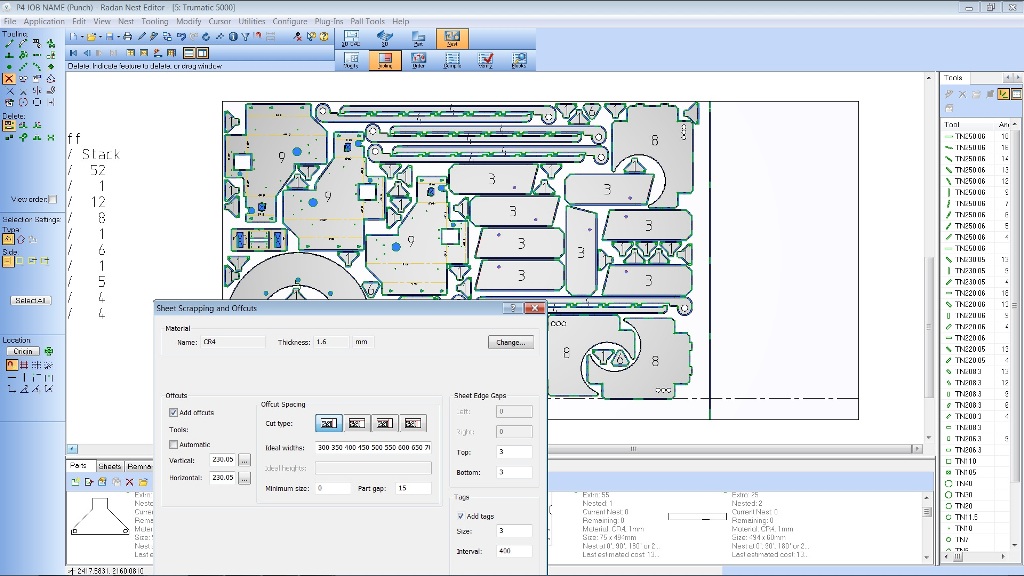Switch to the Sheets tab
This screenshot has height=576, width=1024.
(x=110, y=466)
